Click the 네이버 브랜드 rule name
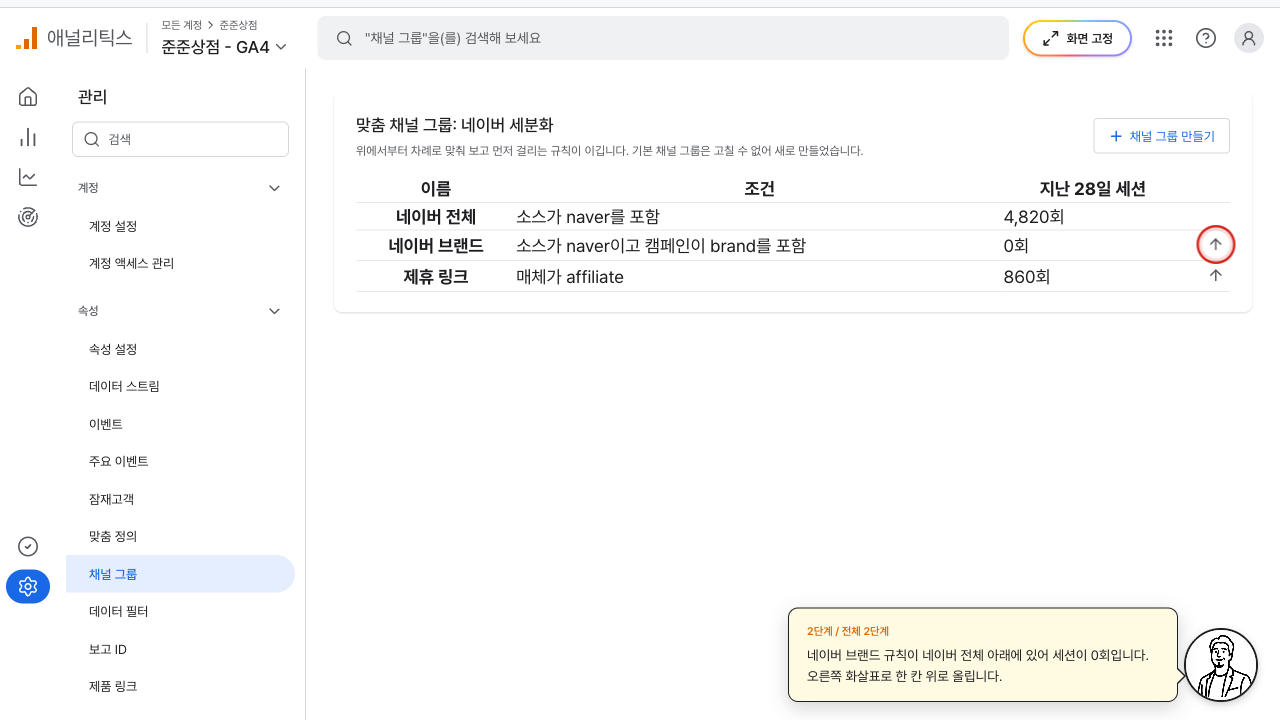Screen dimensions: 1280x720 [x=435, y=246]
